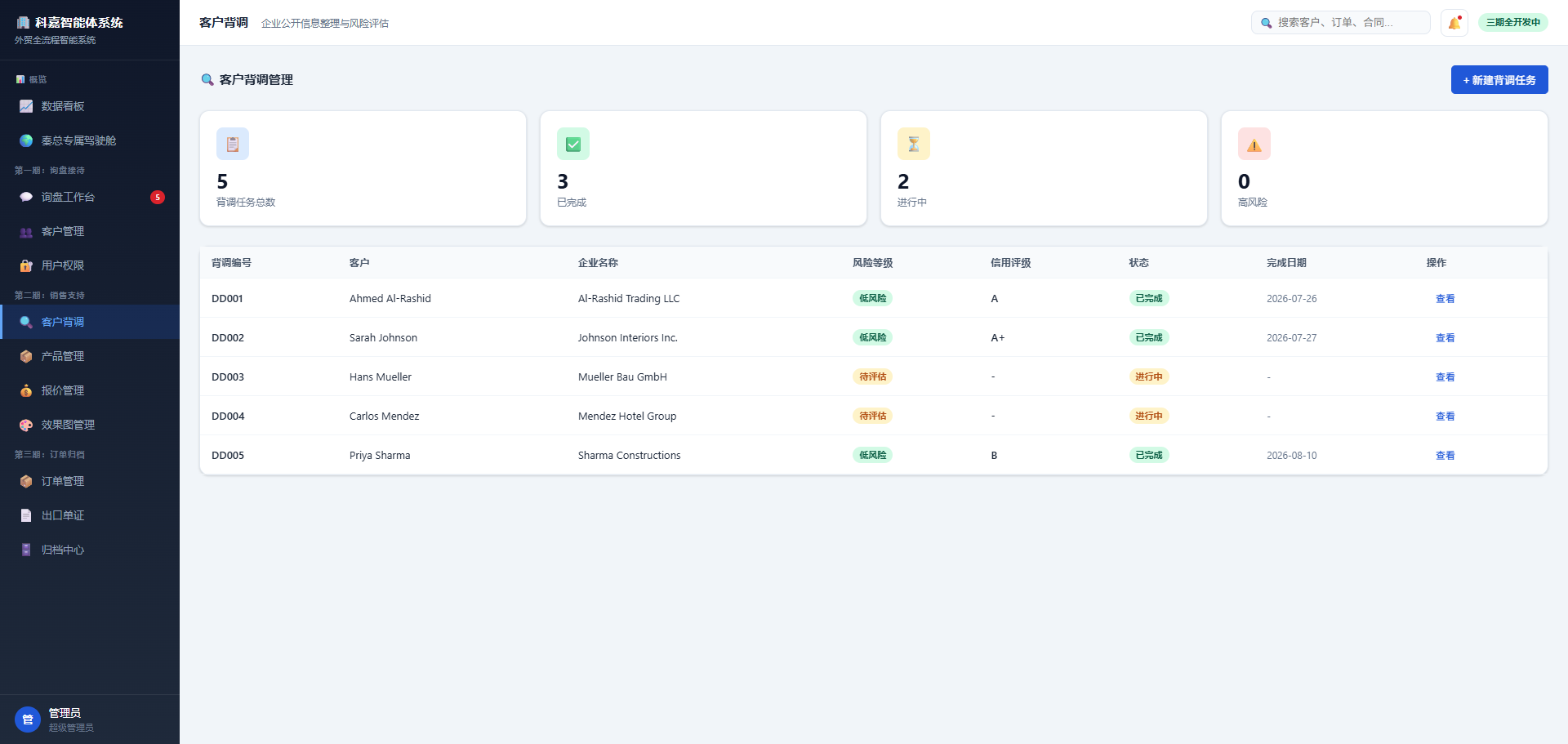Click 查看 for DD003 Hans Mueller
Screen dimensions: 1568x744
click(1445, 377)
